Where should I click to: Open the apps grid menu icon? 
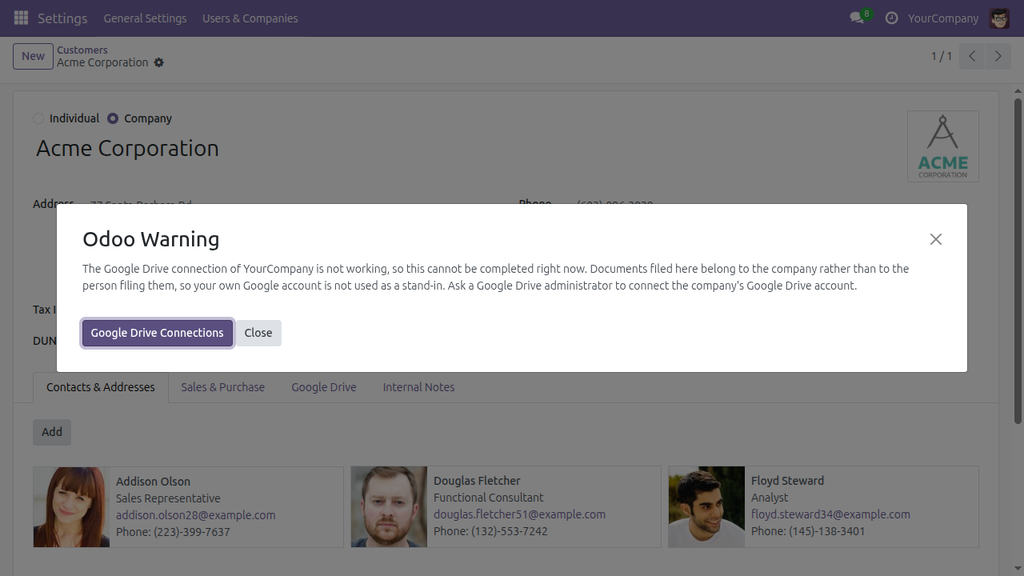click(x=21, y=18)
